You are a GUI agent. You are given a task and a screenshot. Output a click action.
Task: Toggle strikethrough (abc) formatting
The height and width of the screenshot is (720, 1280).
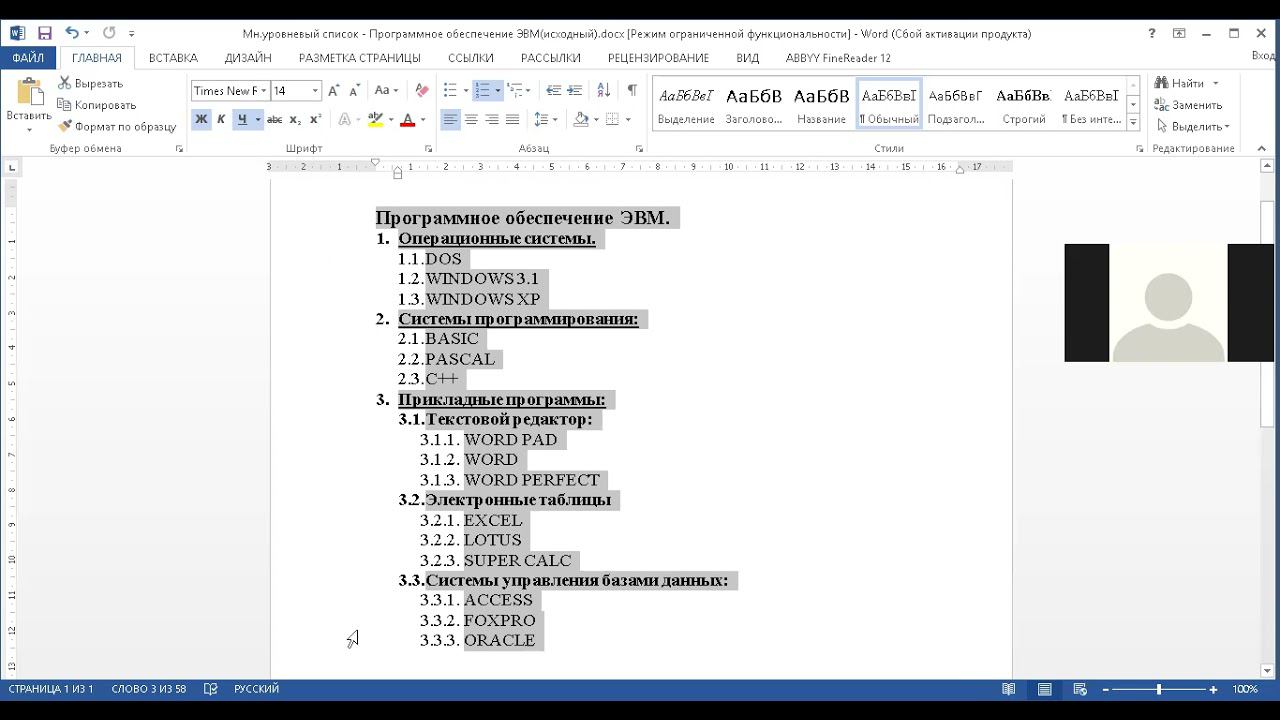click(x=274, y=120)
